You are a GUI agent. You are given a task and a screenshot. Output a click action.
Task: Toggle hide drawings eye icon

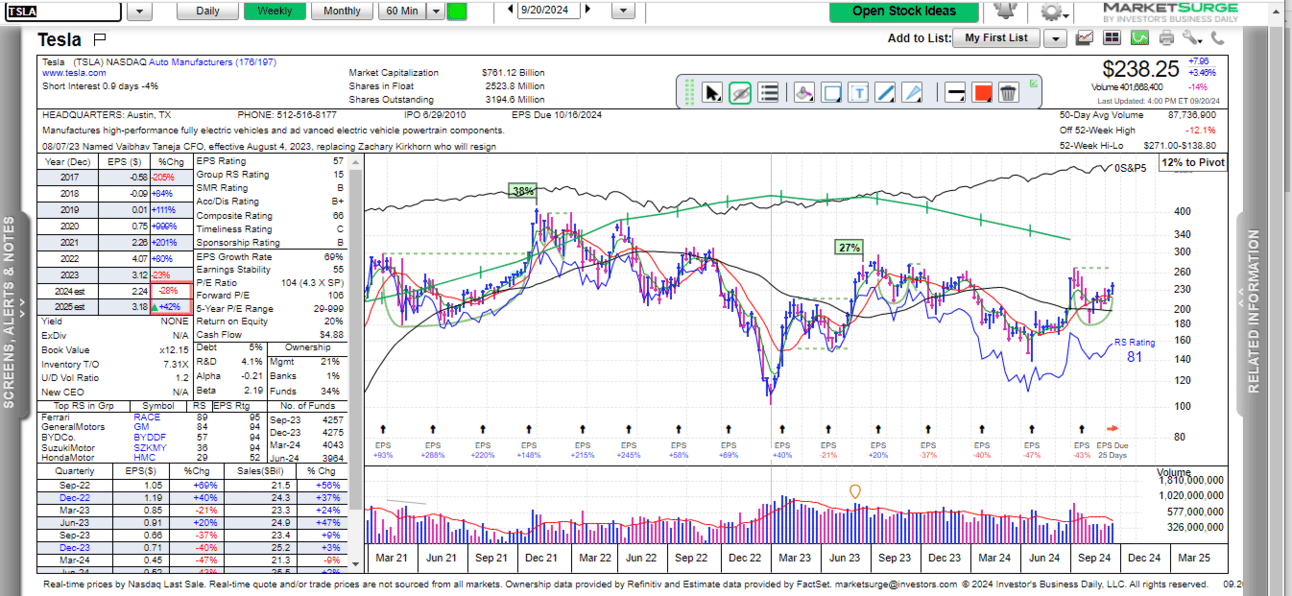[x=740, y=93]
